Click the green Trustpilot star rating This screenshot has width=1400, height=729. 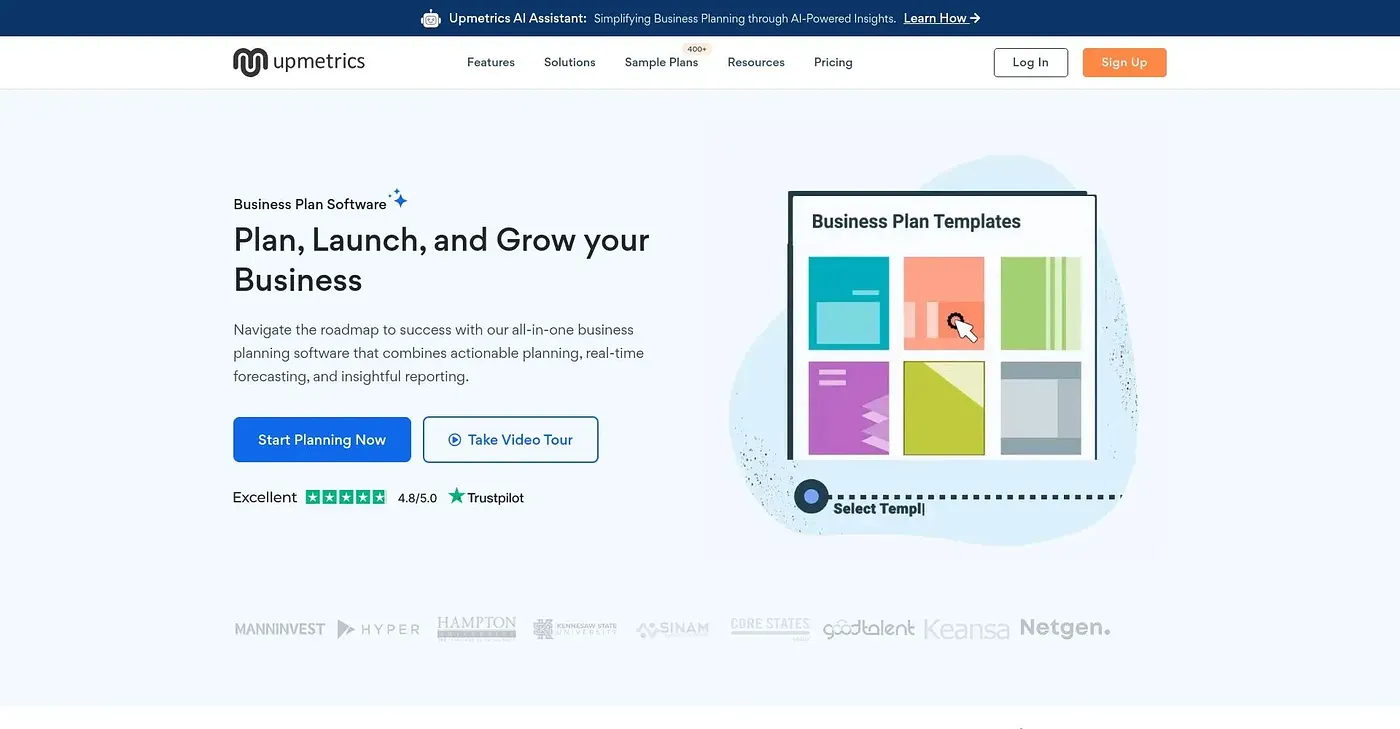[x=345, y=497]
